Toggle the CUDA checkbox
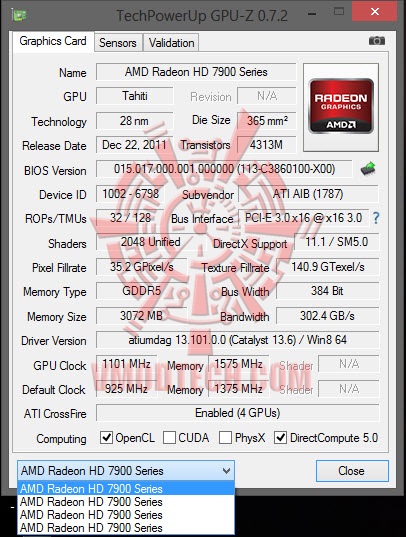Screen dimensions: 406x537 coord(169,437)
